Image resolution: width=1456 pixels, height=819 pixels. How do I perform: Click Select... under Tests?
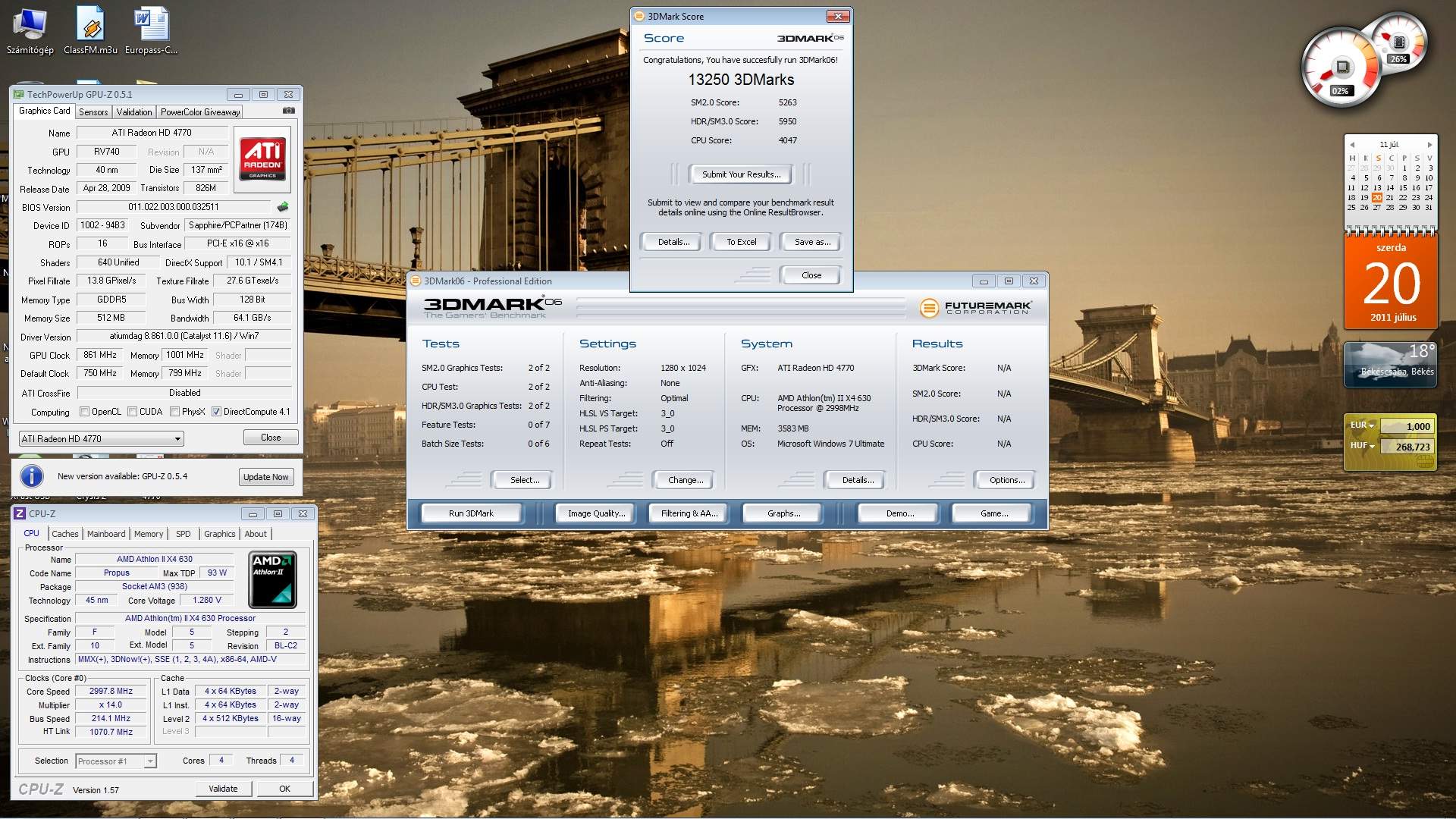pos(524,480)
